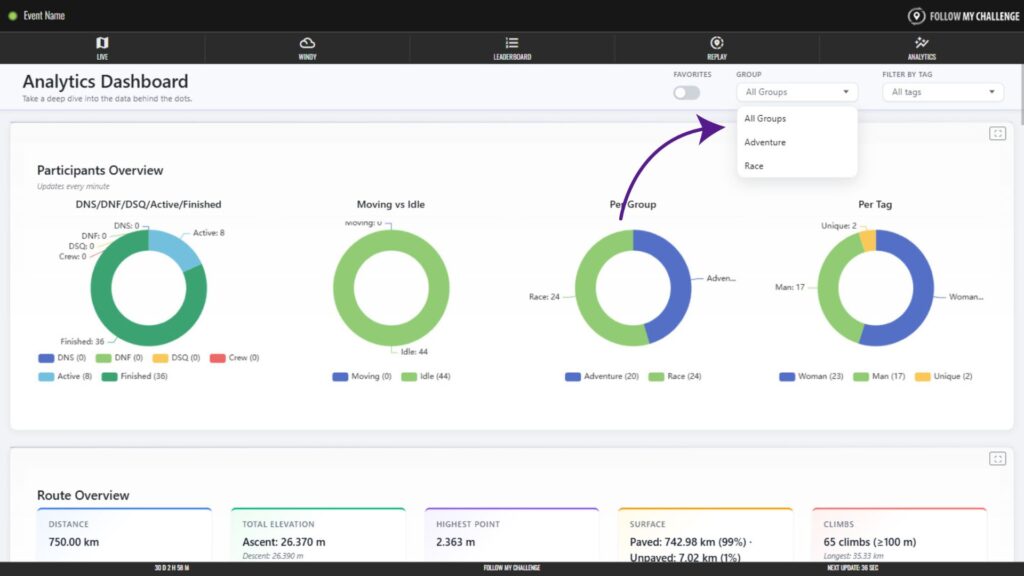The height and width of the screenshot is (576, 1024).
Task: Open the Replay icon
Action: (716, 43)
